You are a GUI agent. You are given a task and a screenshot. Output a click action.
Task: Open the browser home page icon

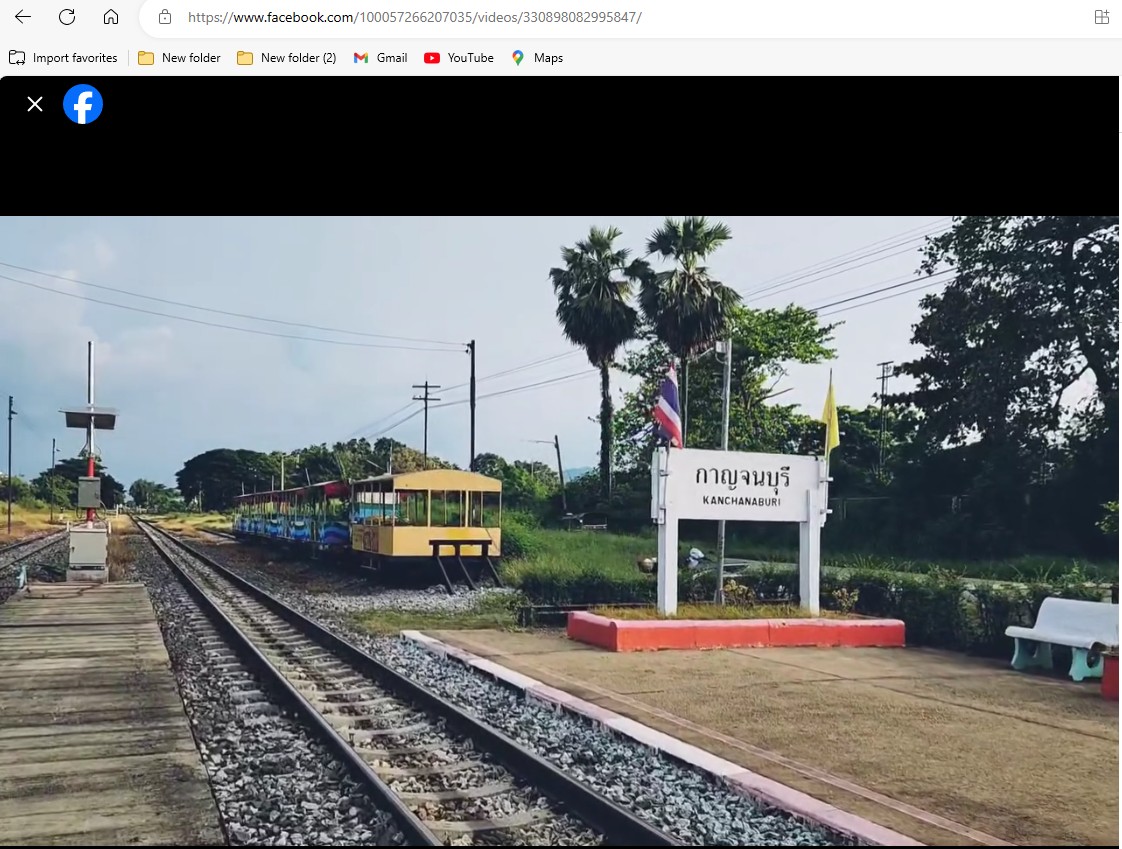tap(111, 17)
